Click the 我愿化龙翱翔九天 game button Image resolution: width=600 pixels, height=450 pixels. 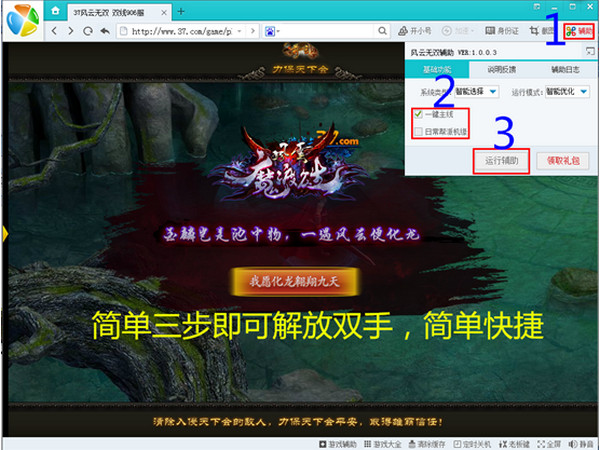[295, 282]
